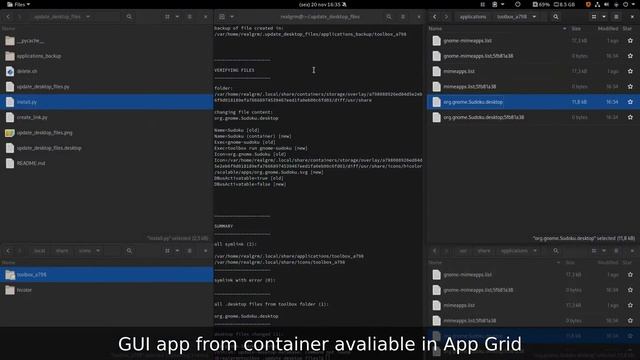Open search in the update_desktop_files Files window
640x360 pixels.
click(x=129, y=17)
